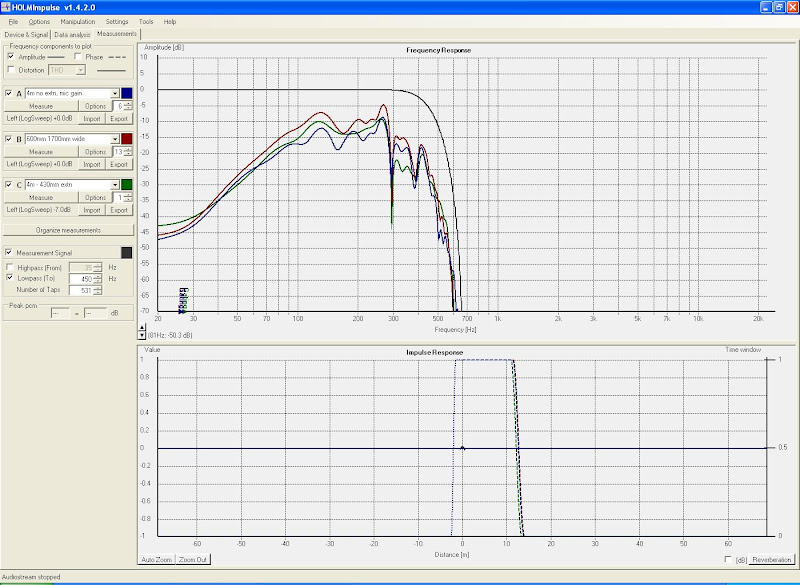
Task: Open the Tools menu
Action: click(x=146, y=22)
